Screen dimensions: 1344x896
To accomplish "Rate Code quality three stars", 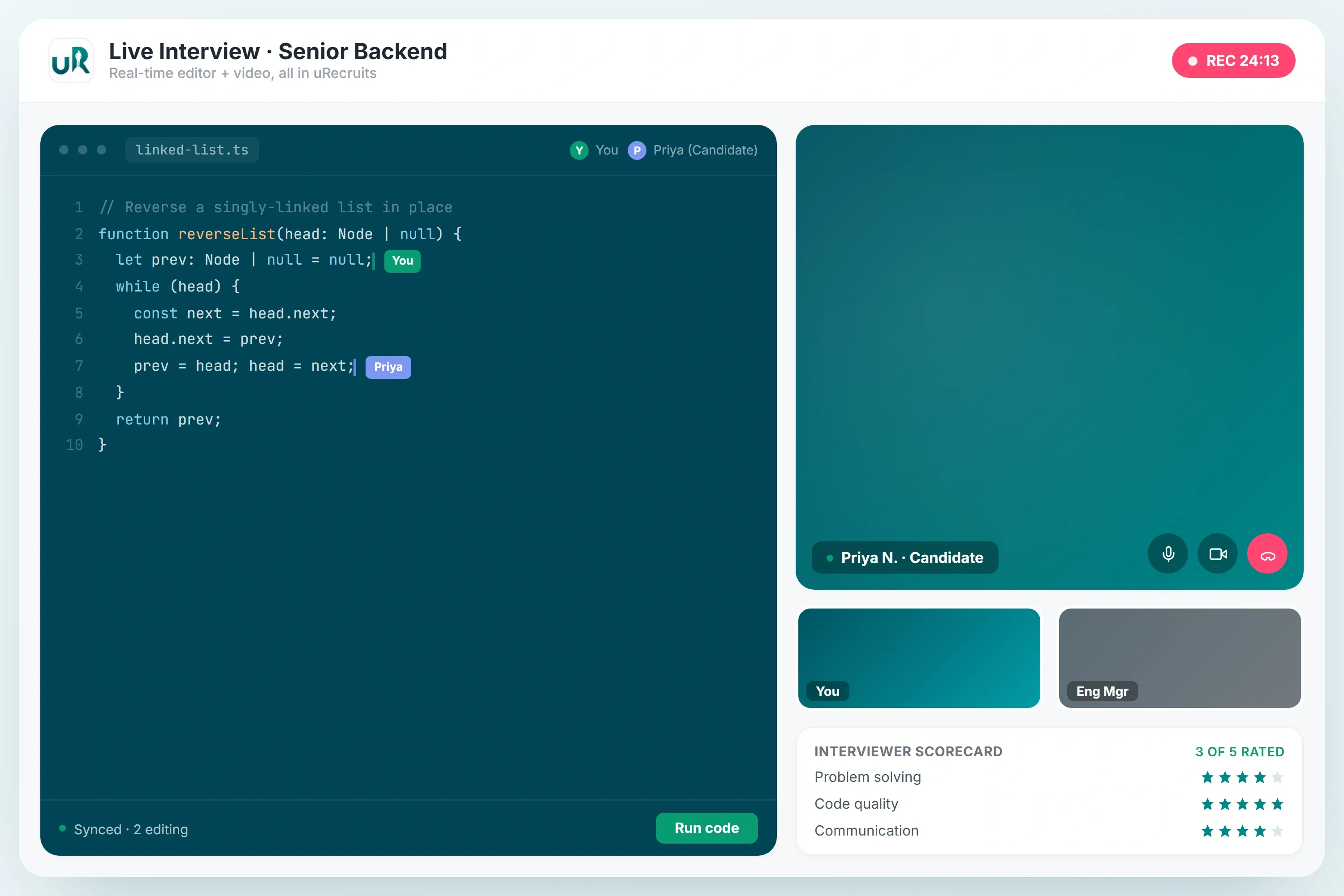I will (x=1242, y=805).
